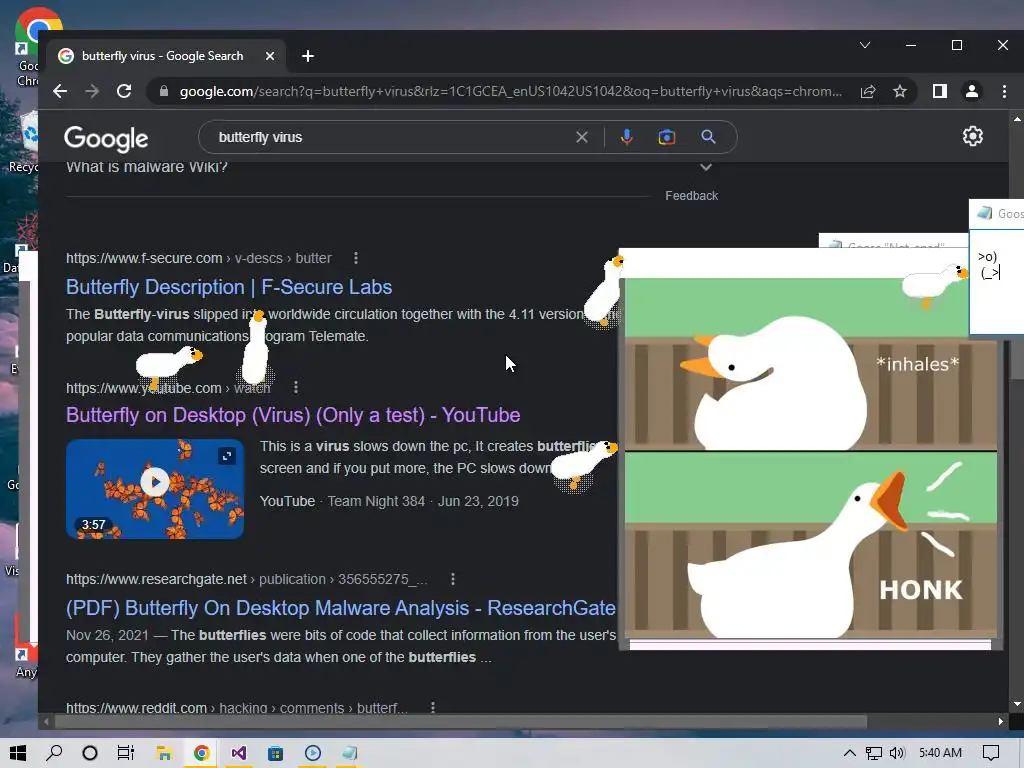
Task: Play the butterfly video thumbnail
Action: click(x=155, y=482)
